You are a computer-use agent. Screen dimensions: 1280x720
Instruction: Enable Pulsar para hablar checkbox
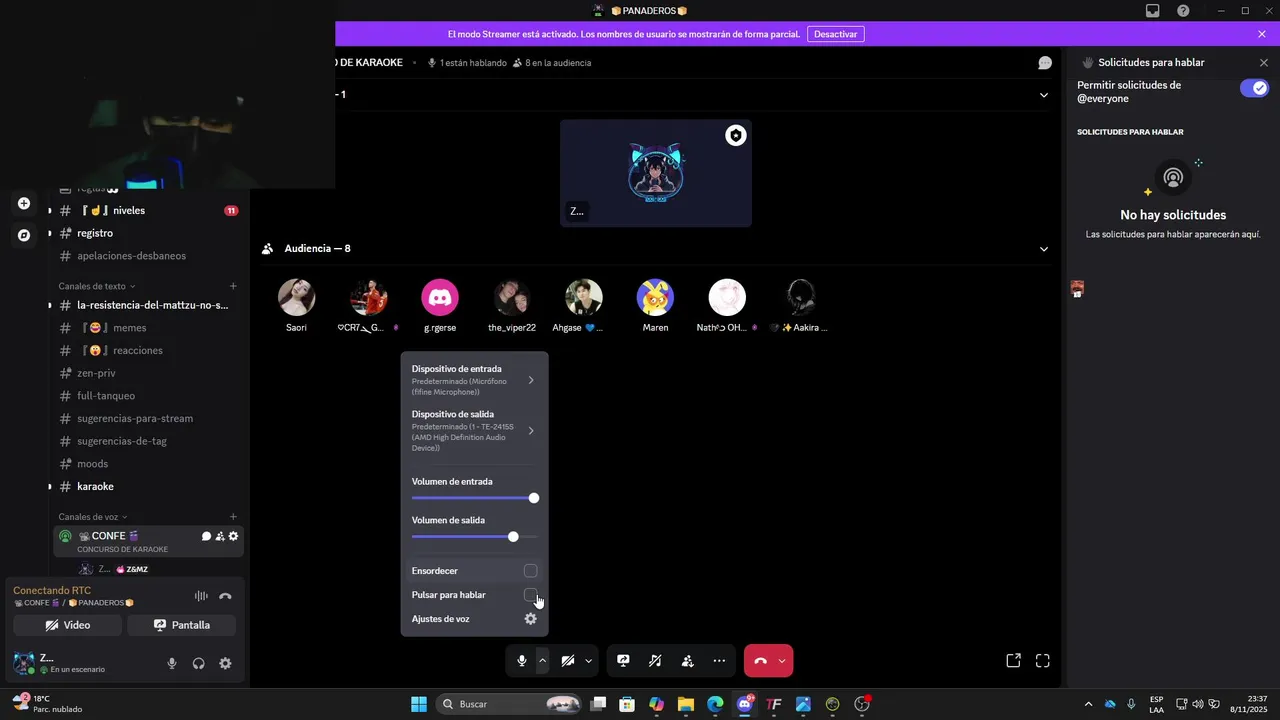click(530, 595)
